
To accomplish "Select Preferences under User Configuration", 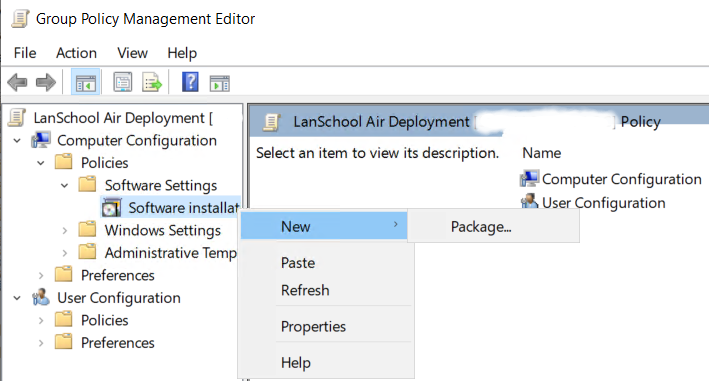I will coord(117,343).
